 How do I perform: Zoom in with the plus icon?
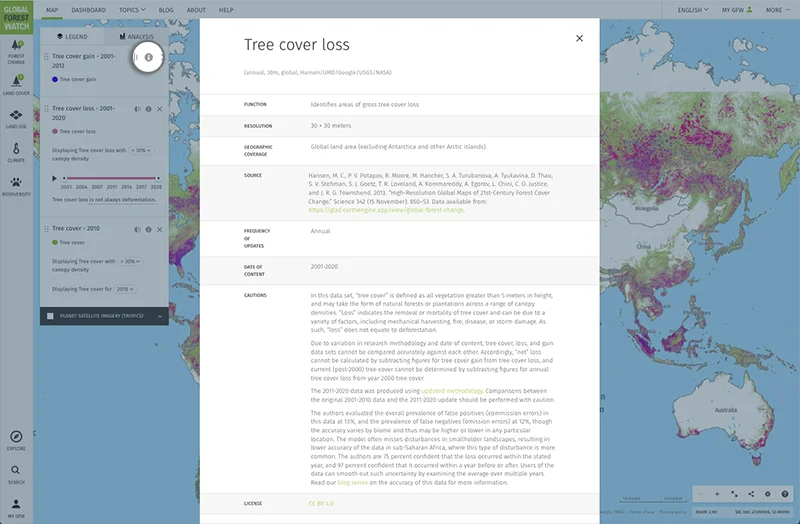click(x=717, y=494)
